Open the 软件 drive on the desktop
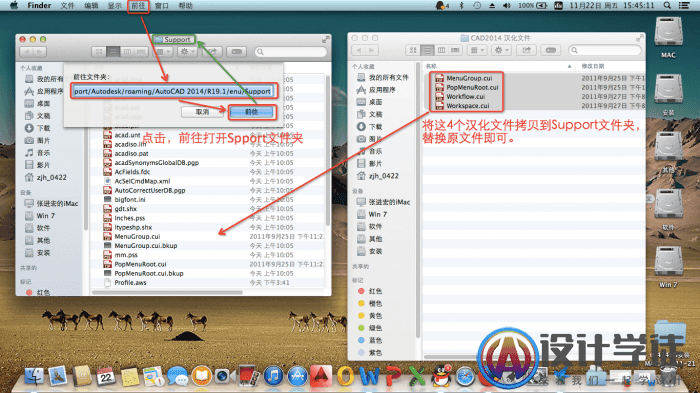 pos(668,210)
